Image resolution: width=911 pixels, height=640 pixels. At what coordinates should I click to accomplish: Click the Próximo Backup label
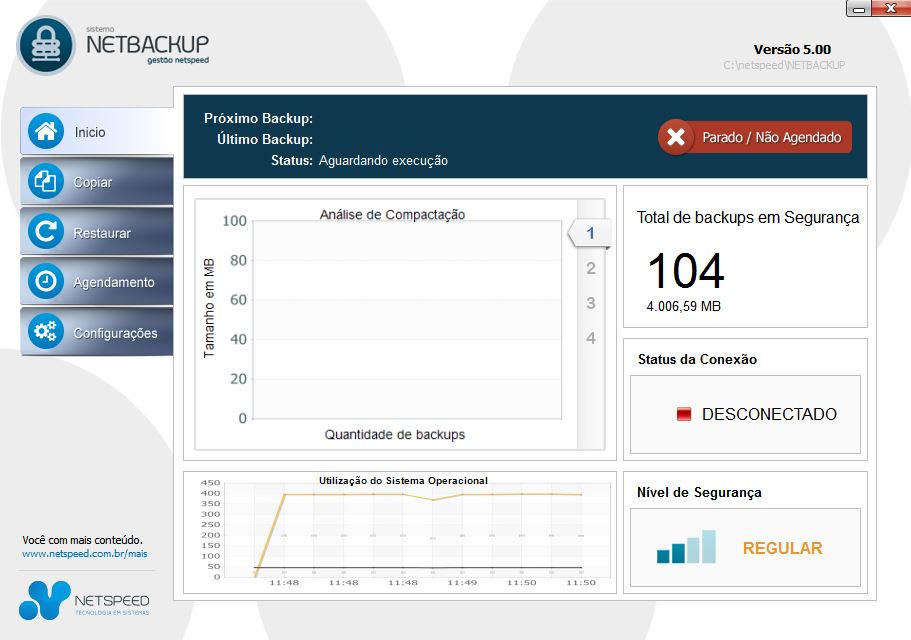tap(259, 118)
